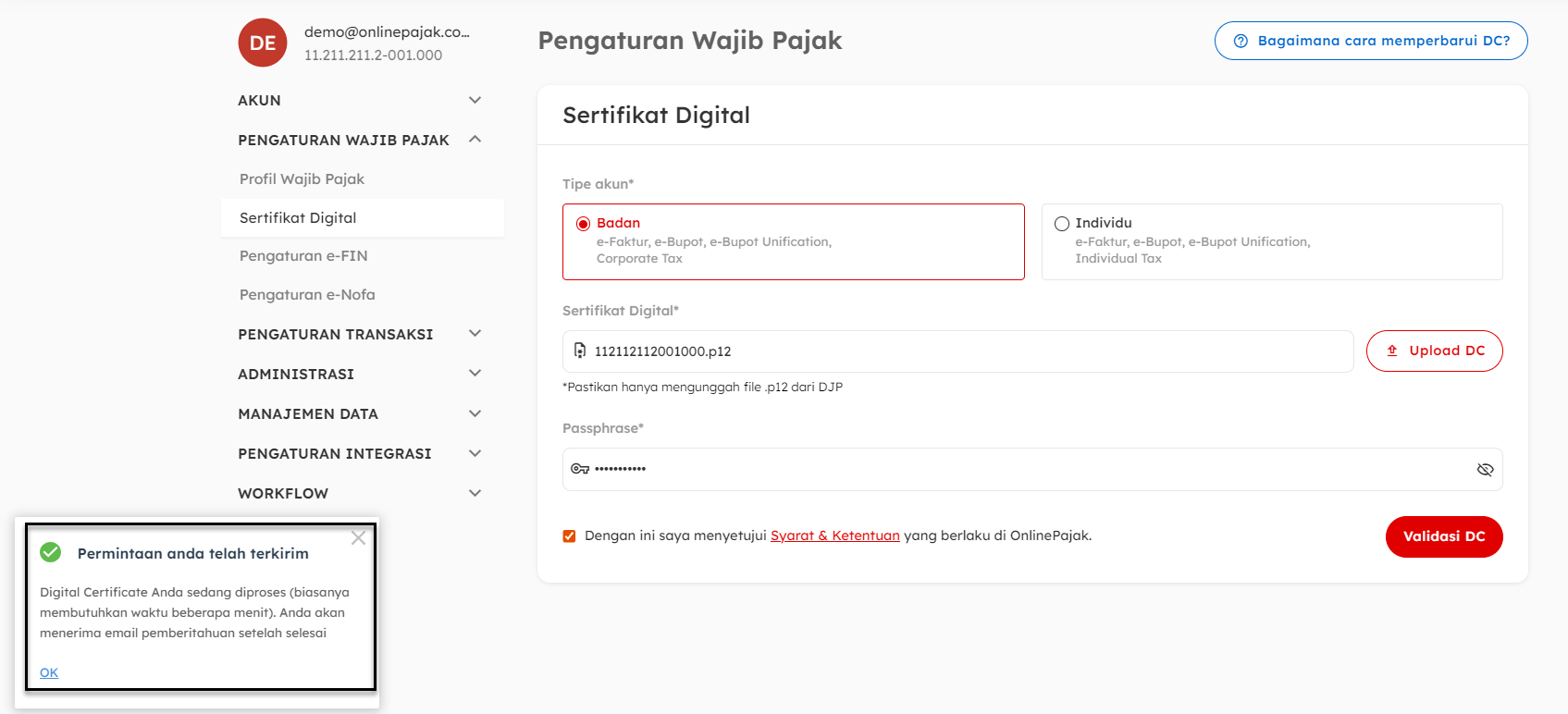Click the DE account avatar icon
Screen dimensions: 1568x714
pyautogui.click(x=263, y=43)
